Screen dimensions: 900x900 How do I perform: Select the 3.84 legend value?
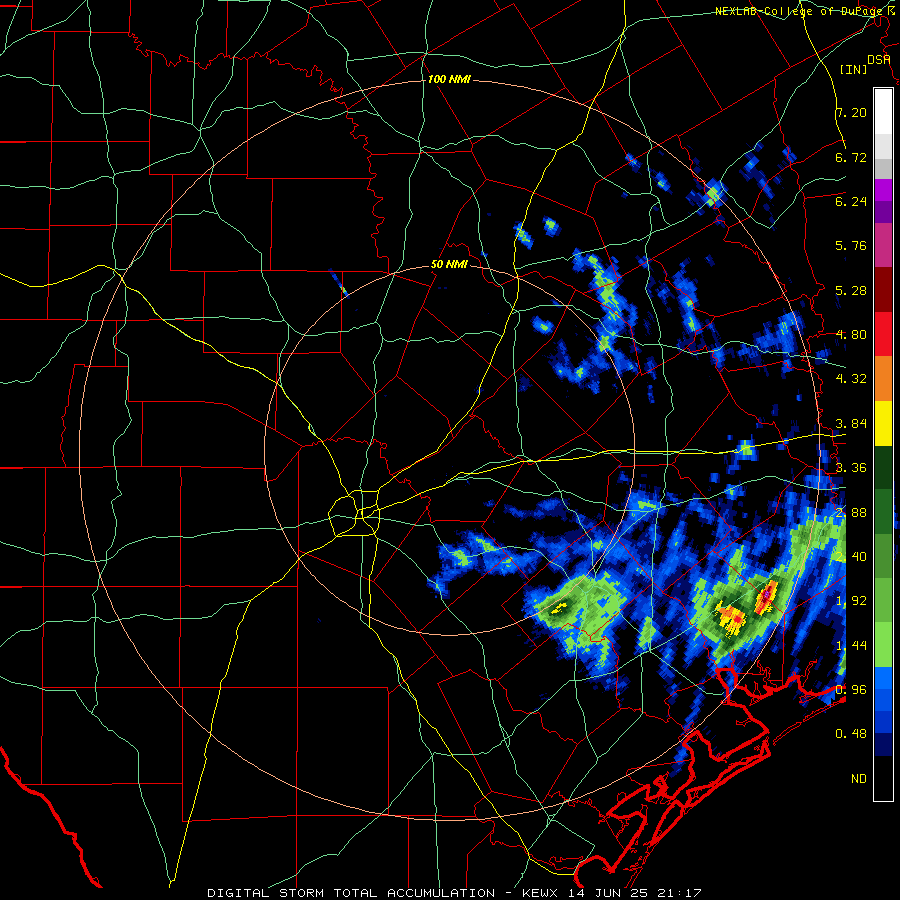click(851, 424)
